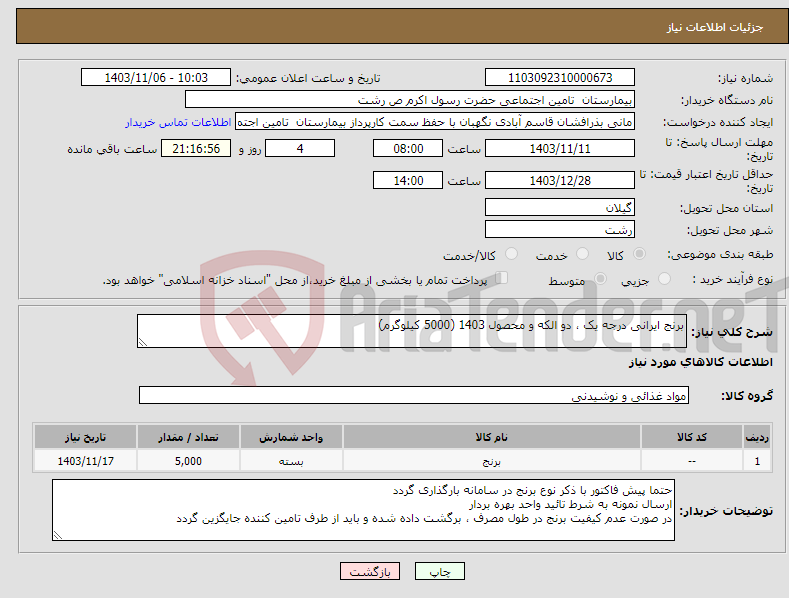Click the -- goods code cell
The height and width of the screenshot is (598, 789).
(692, 461)
